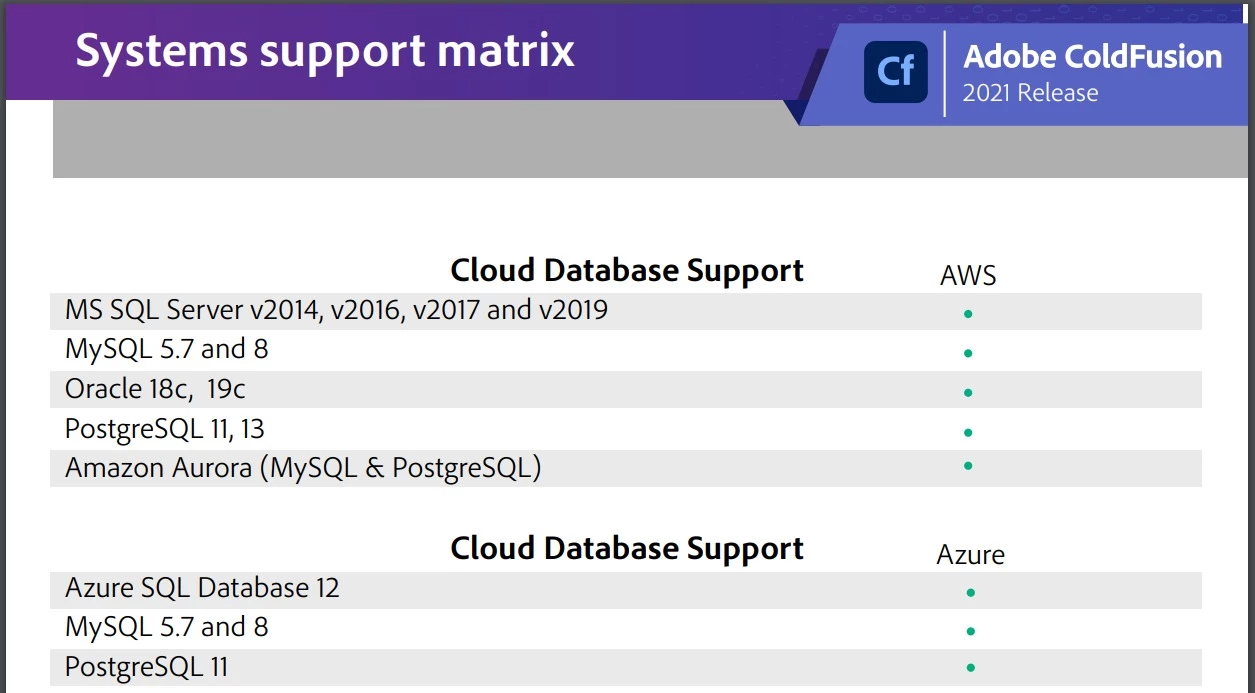Select 'MySQL 5.7 and 8' in AWS table
Image resolution: width=1255 pixels, height=693 pixels.
click(626, 350)
